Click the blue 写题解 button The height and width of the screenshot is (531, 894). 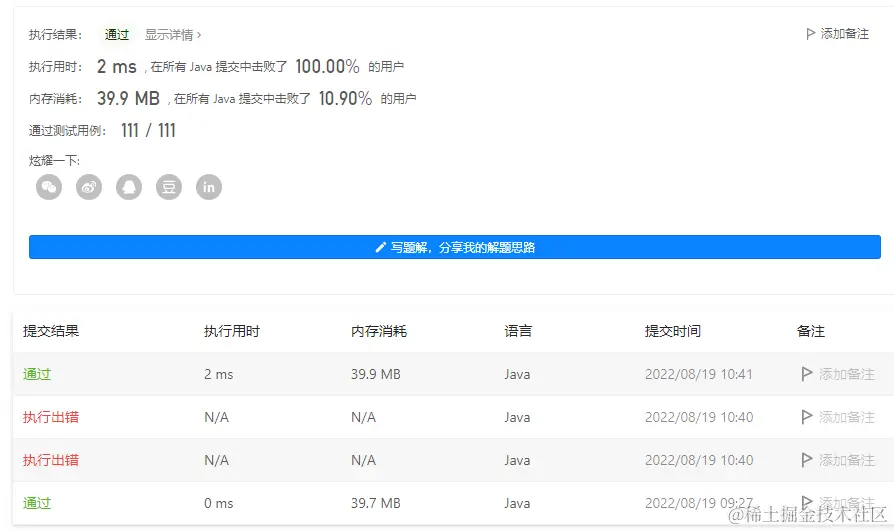[455, 247]
